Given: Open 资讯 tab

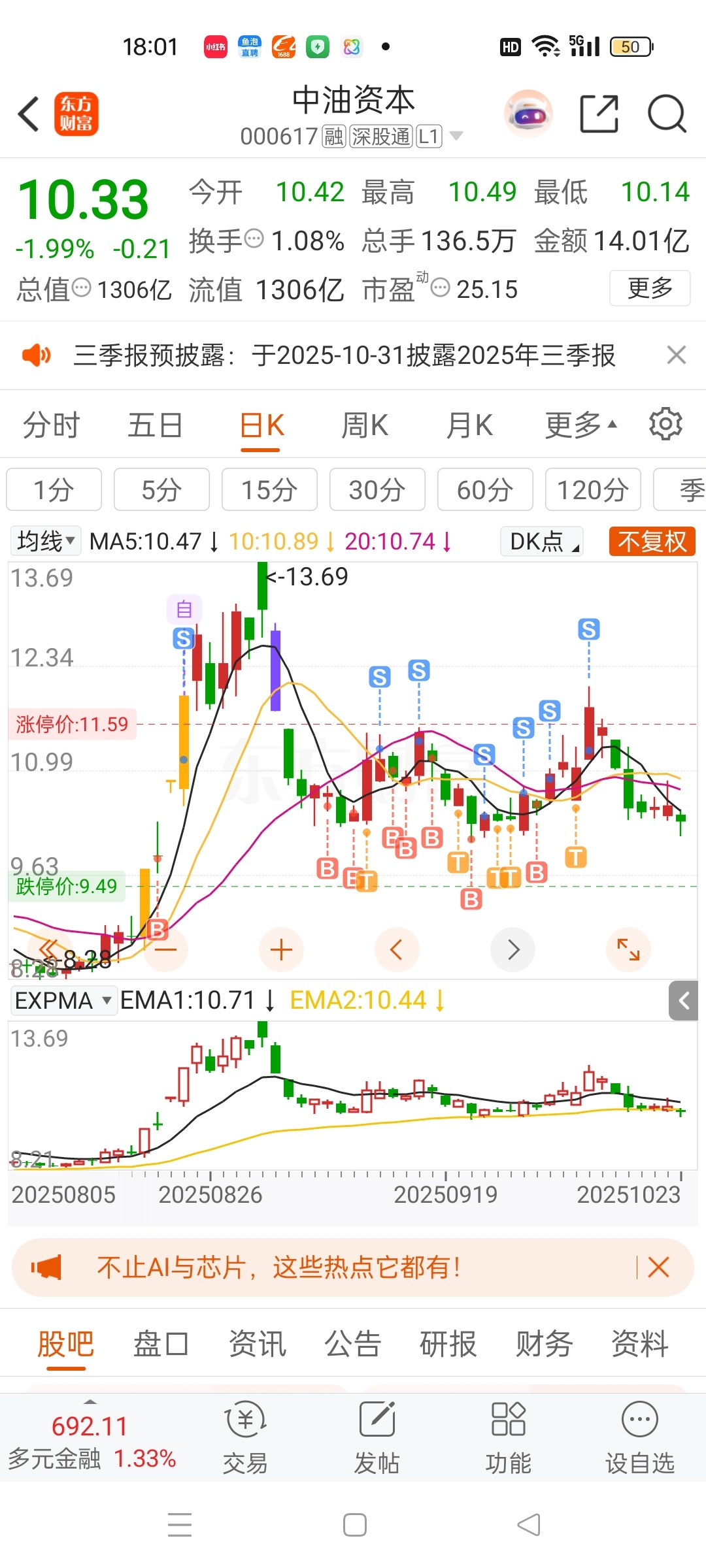Looking at the screenshot, I should pos(257,1345).
